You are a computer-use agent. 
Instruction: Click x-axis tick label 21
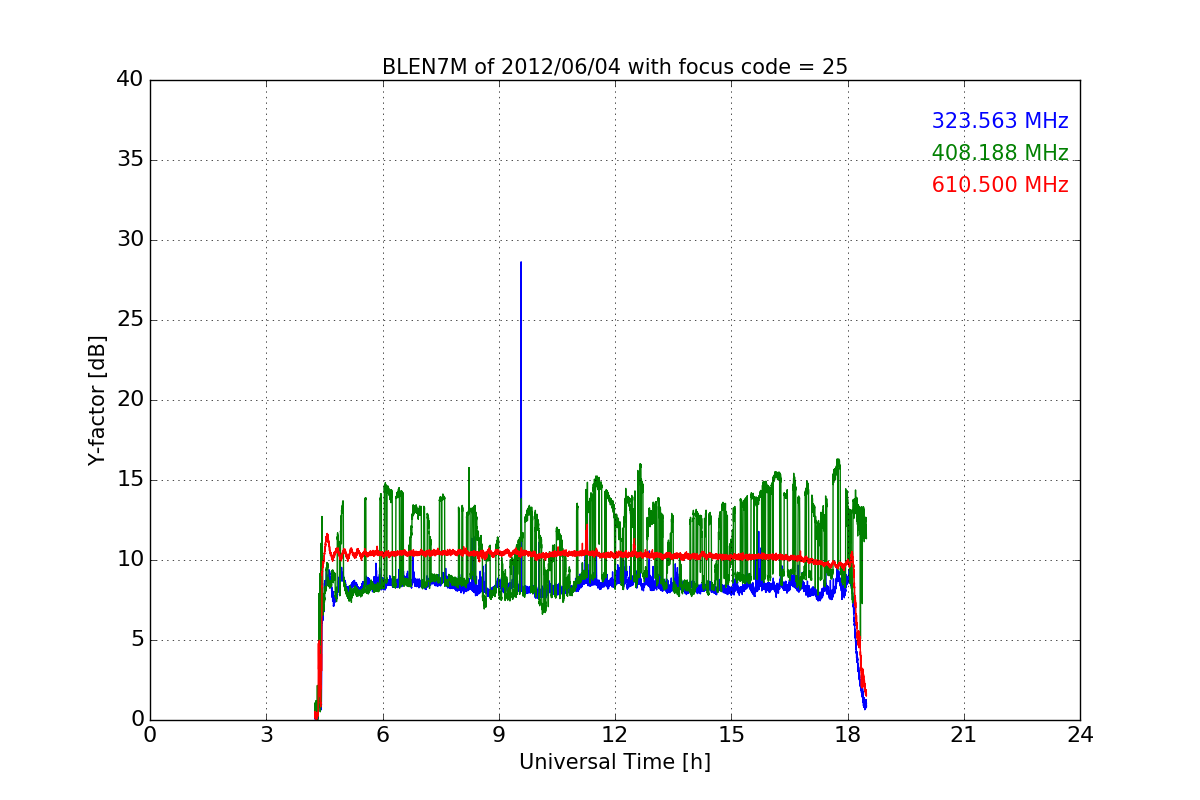click(x=964, y=735)
